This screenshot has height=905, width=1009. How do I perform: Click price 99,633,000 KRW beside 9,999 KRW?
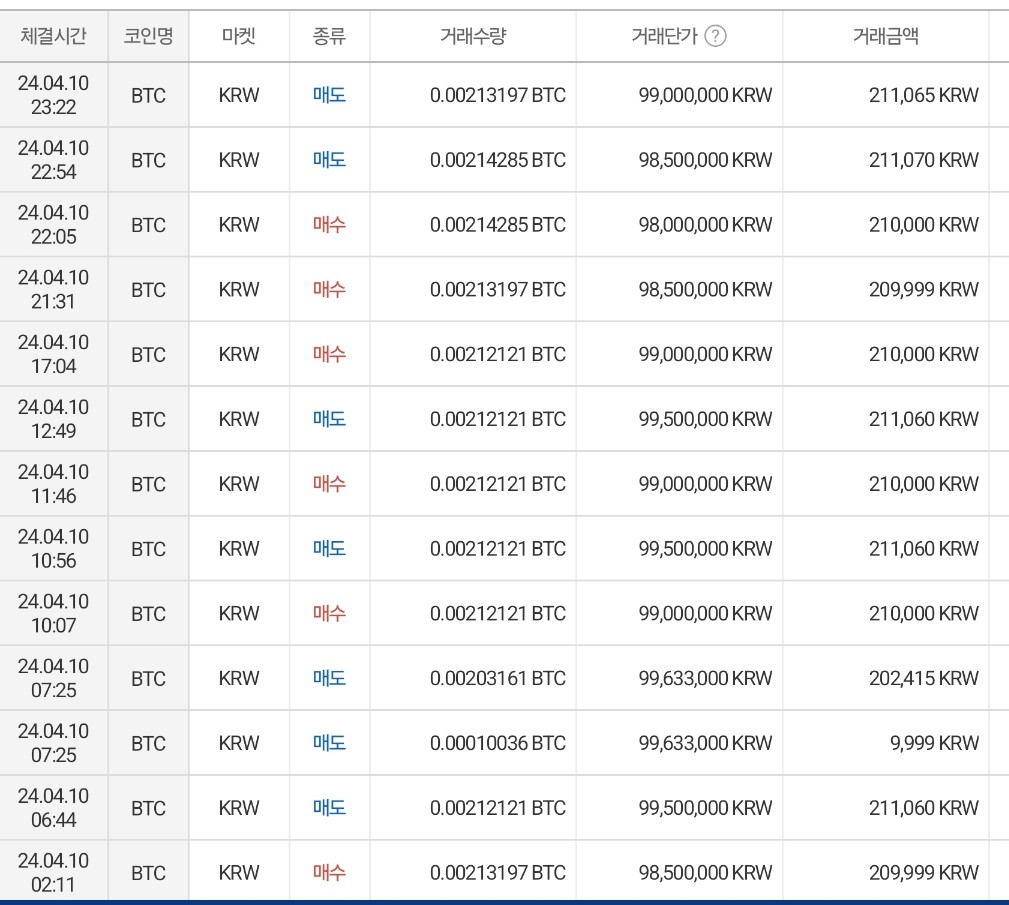pyautogui.click(x=705, y=743)
